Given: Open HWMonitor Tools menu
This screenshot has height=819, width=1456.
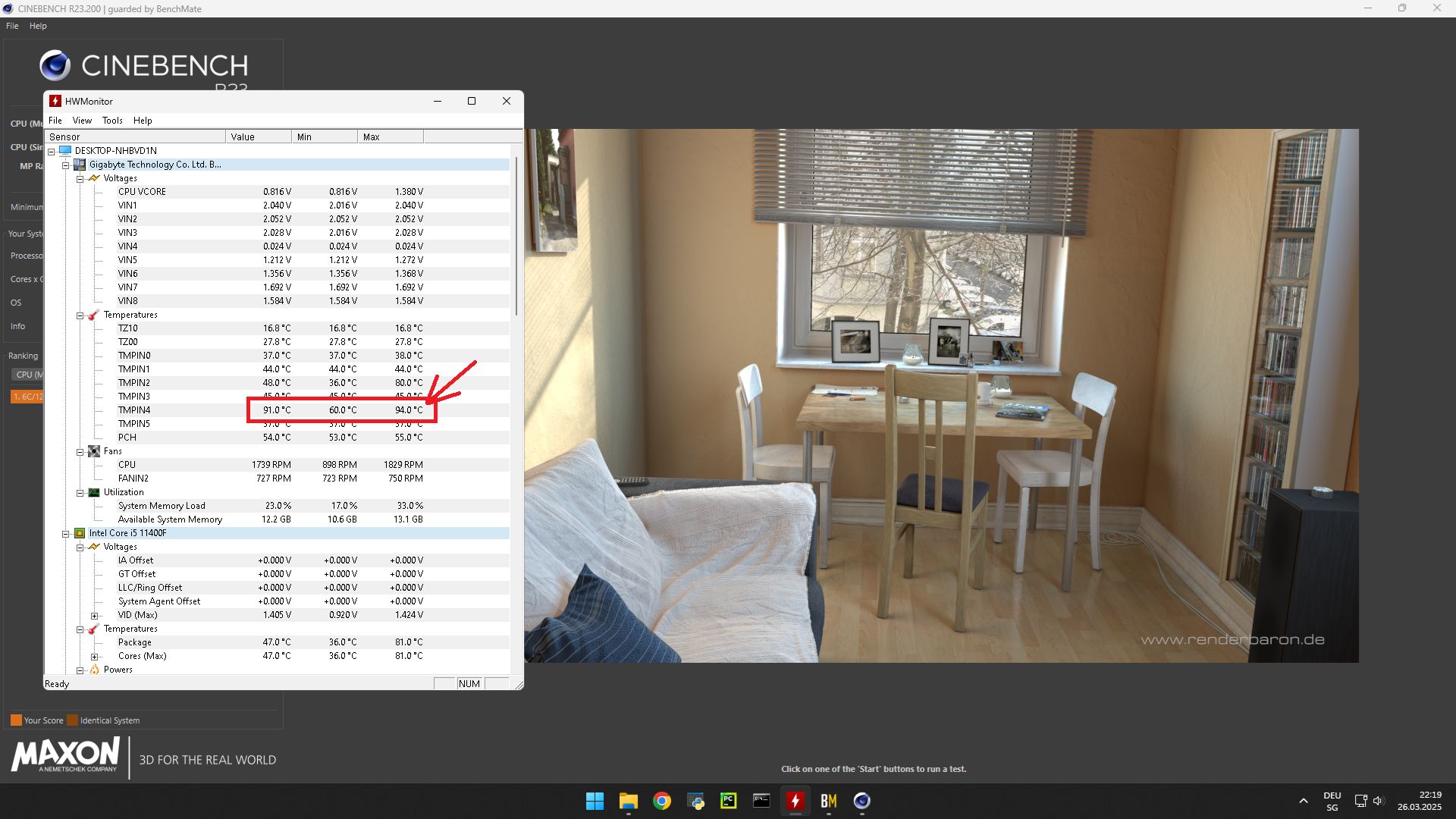Looking at the screenshot, I should pos(112,121).
